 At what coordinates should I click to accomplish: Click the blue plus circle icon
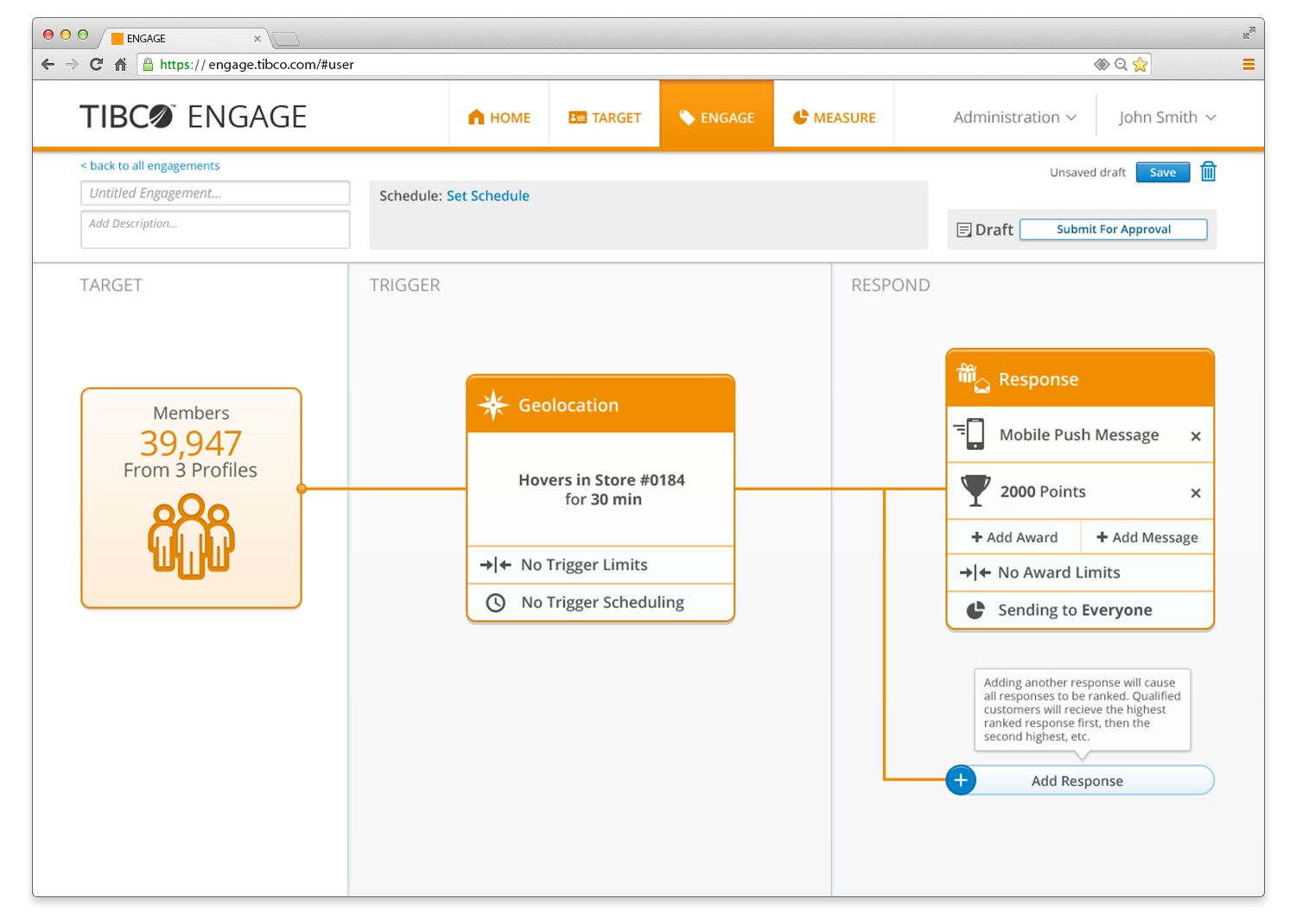pyautogui.click(x=961, y=780)
